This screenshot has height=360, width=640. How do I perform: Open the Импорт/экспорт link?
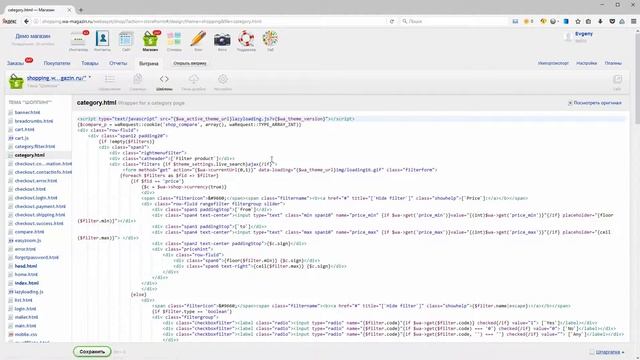[x=553, y=63]
